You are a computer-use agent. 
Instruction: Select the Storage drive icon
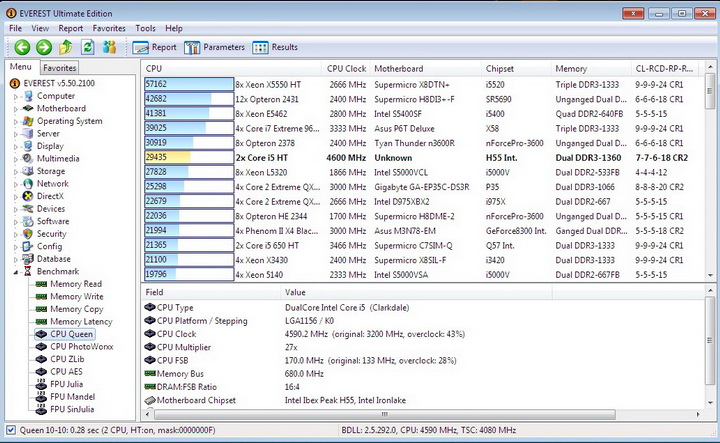(28, 171)
